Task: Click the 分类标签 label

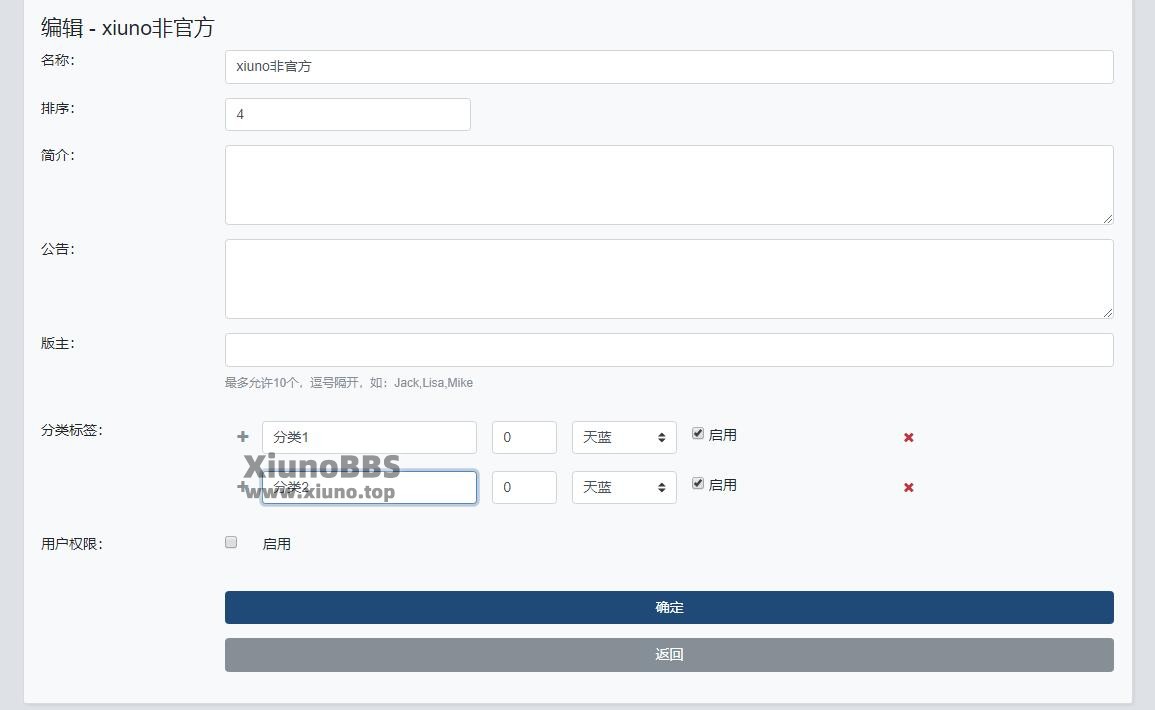Action: 71,430
